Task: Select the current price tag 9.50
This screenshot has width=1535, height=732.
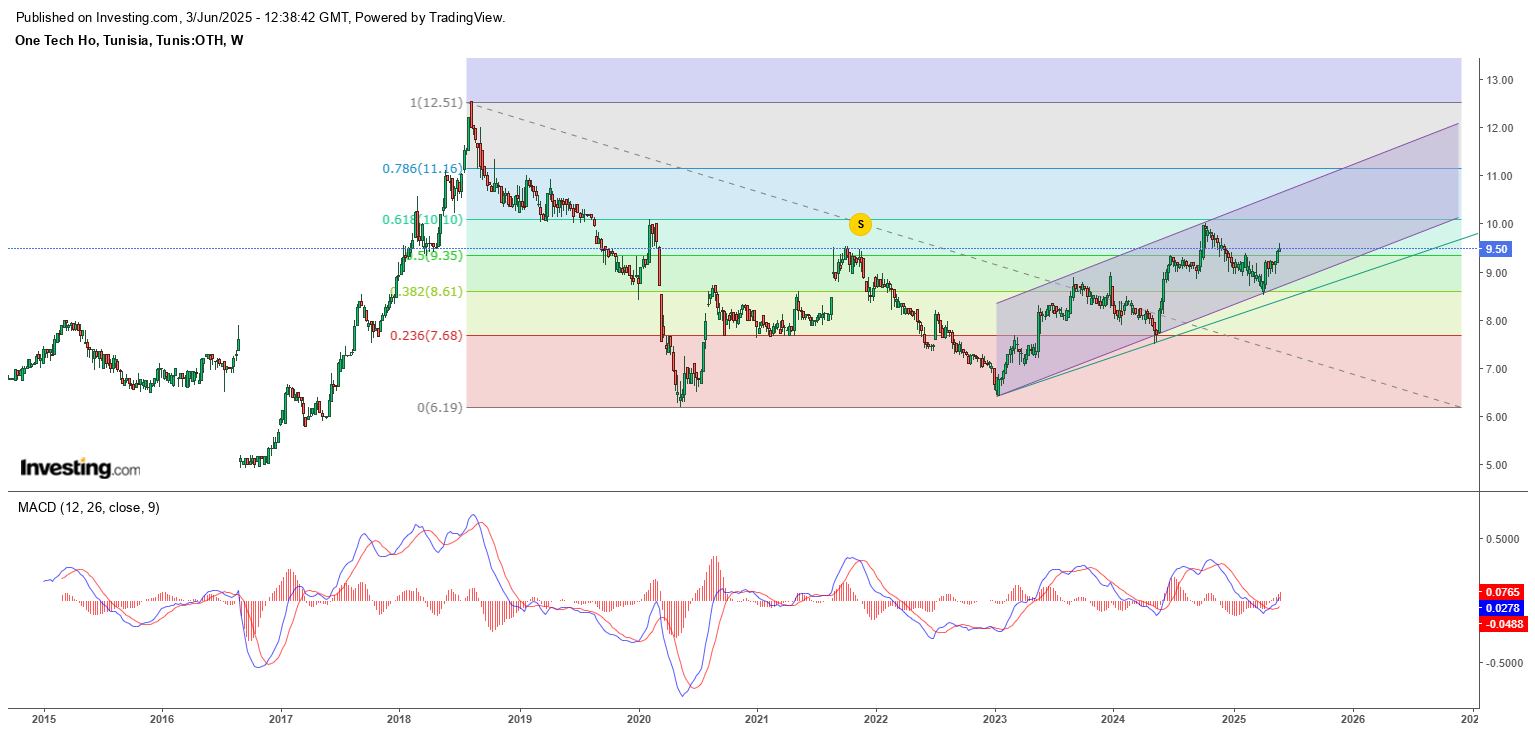Action: 1496,249
